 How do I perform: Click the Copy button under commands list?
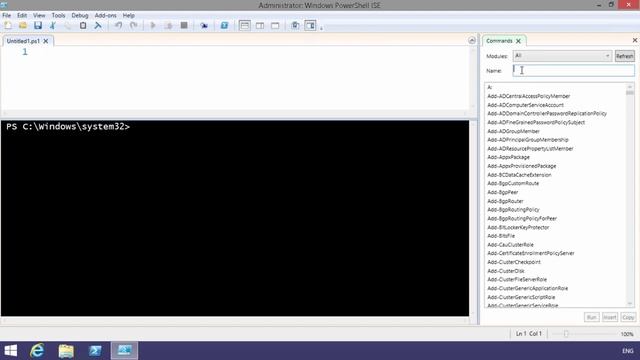click(628, 317)
